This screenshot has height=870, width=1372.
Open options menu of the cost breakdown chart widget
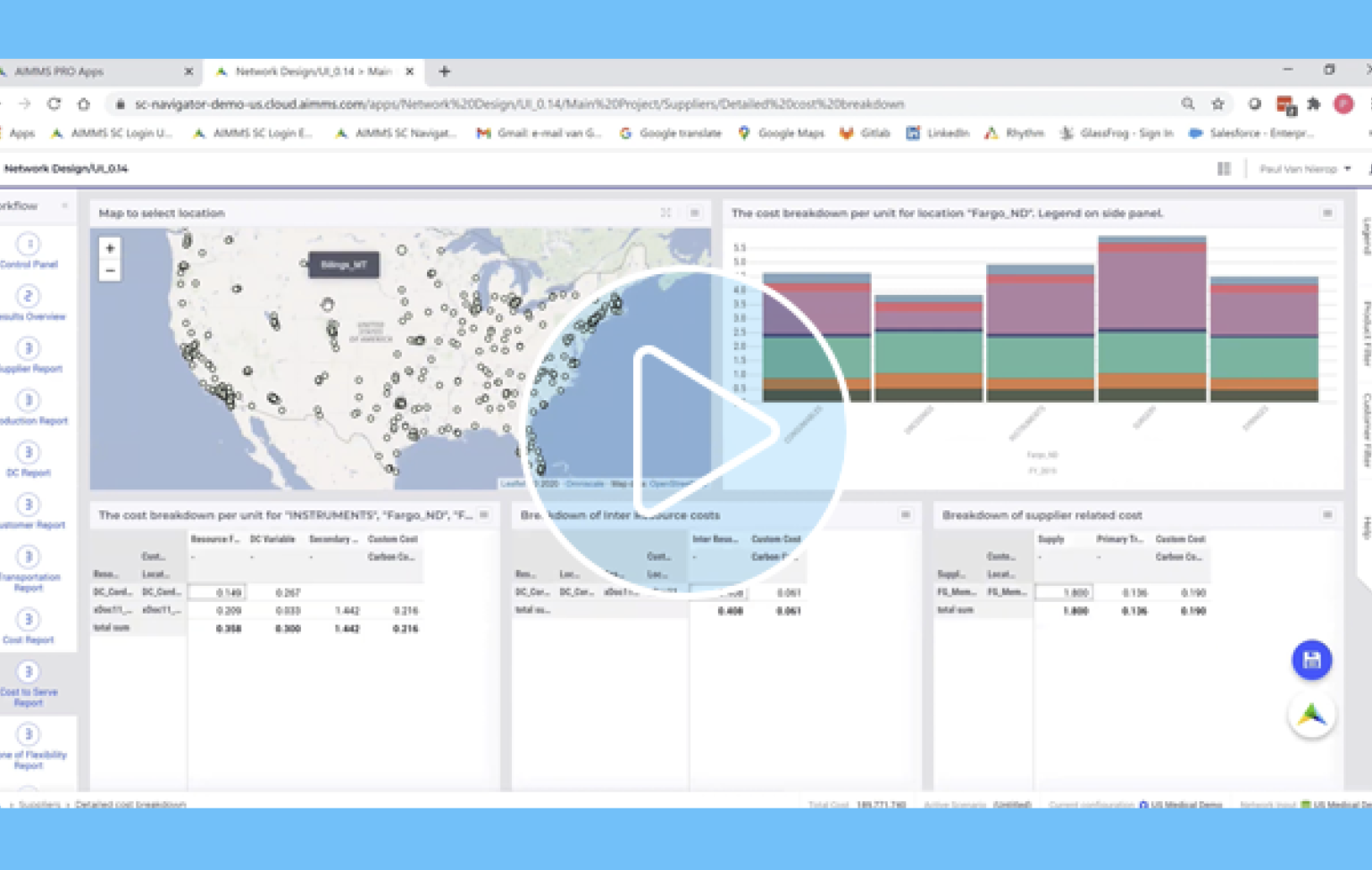(1328, 213)
